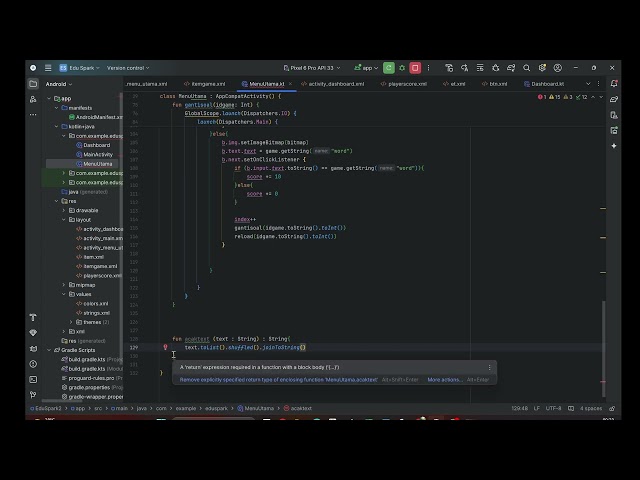Close the MenuUtama.kt tab

(x=290, y=84)
